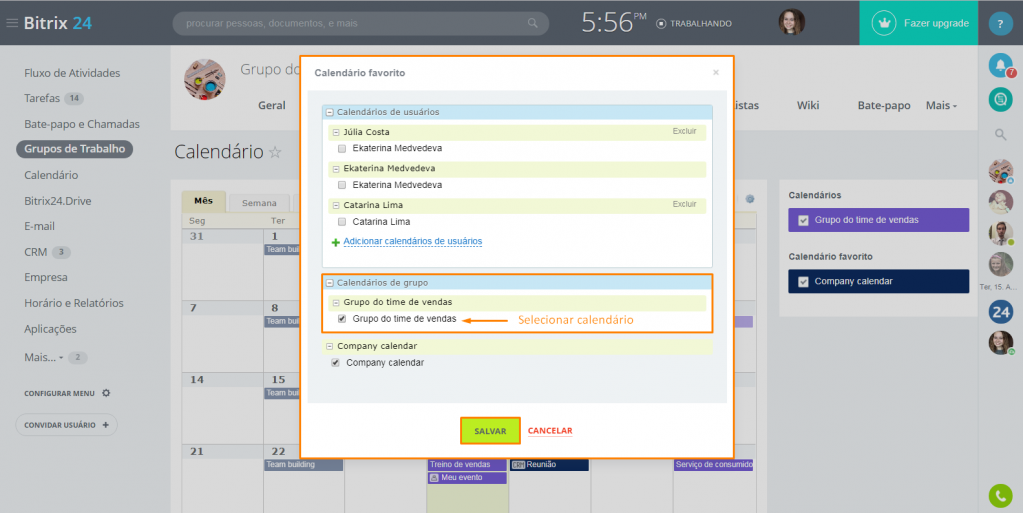
Task: Click the workgroup avatar image
Action: [205, 80]
